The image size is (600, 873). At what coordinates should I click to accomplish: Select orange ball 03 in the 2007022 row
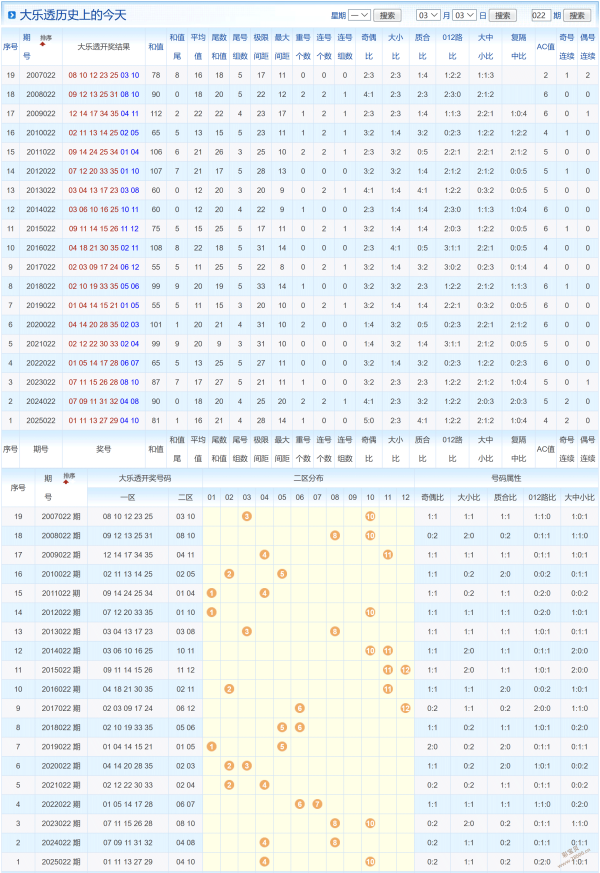pyautogui.click(x=246, y=516)
